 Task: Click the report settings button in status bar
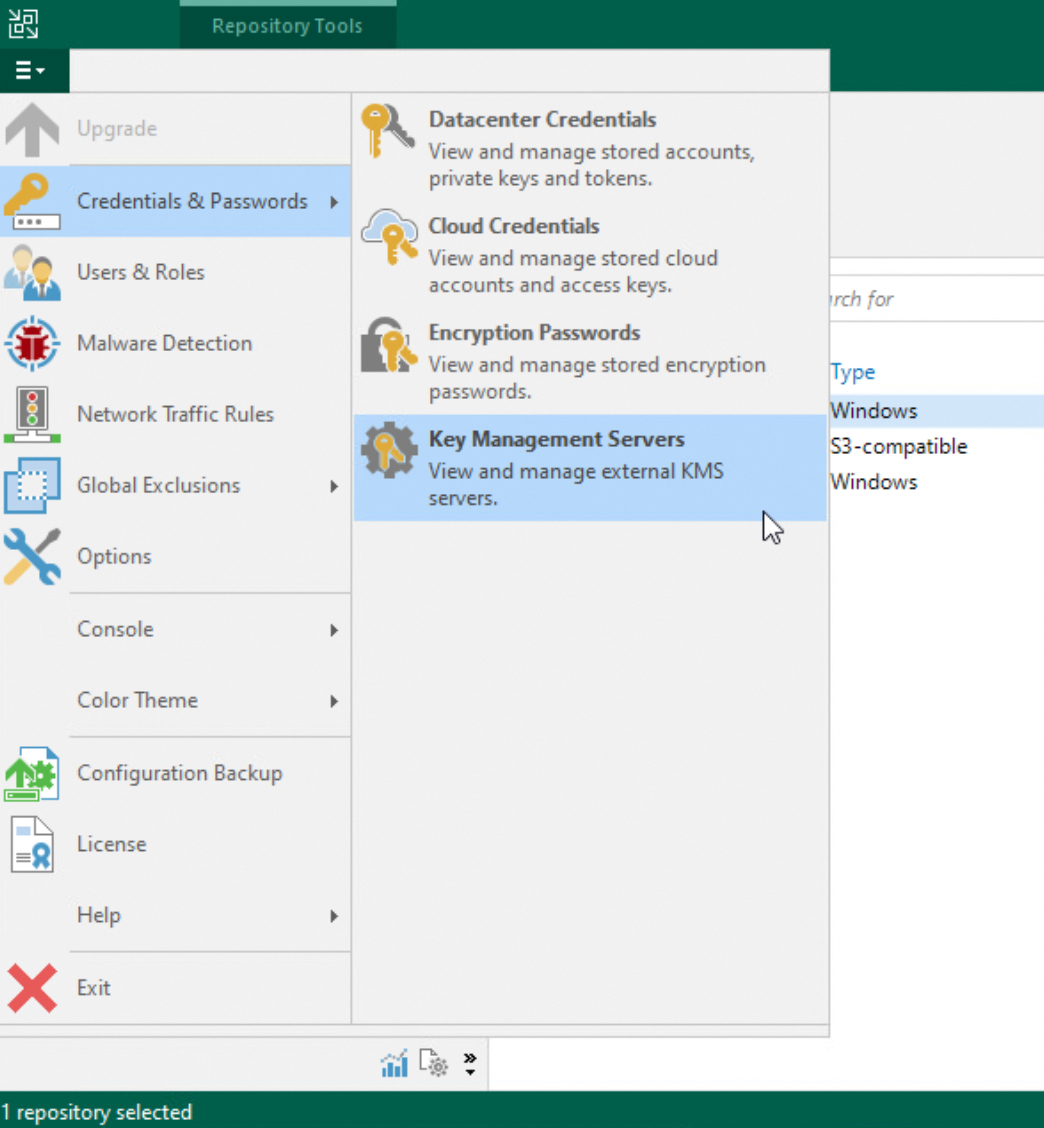(x=432, y=1063)
